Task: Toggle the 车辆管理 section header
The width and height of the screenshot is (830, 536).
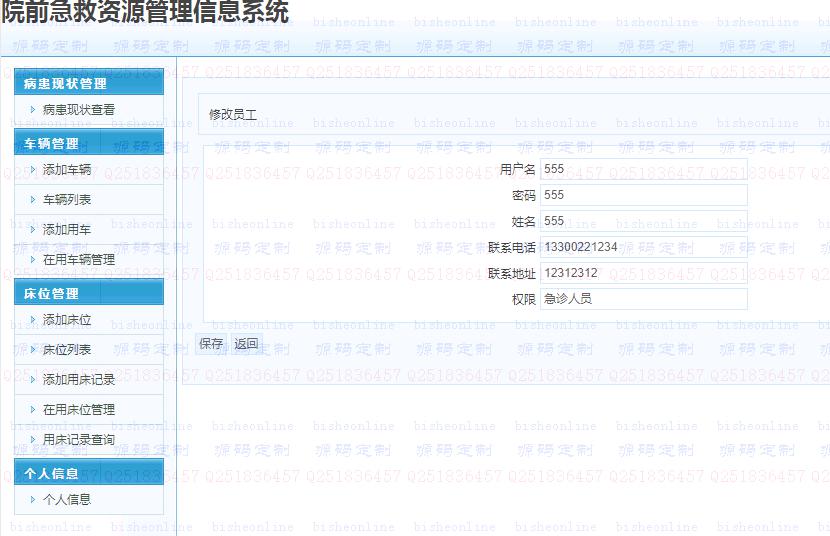Action: pos(89,143)
